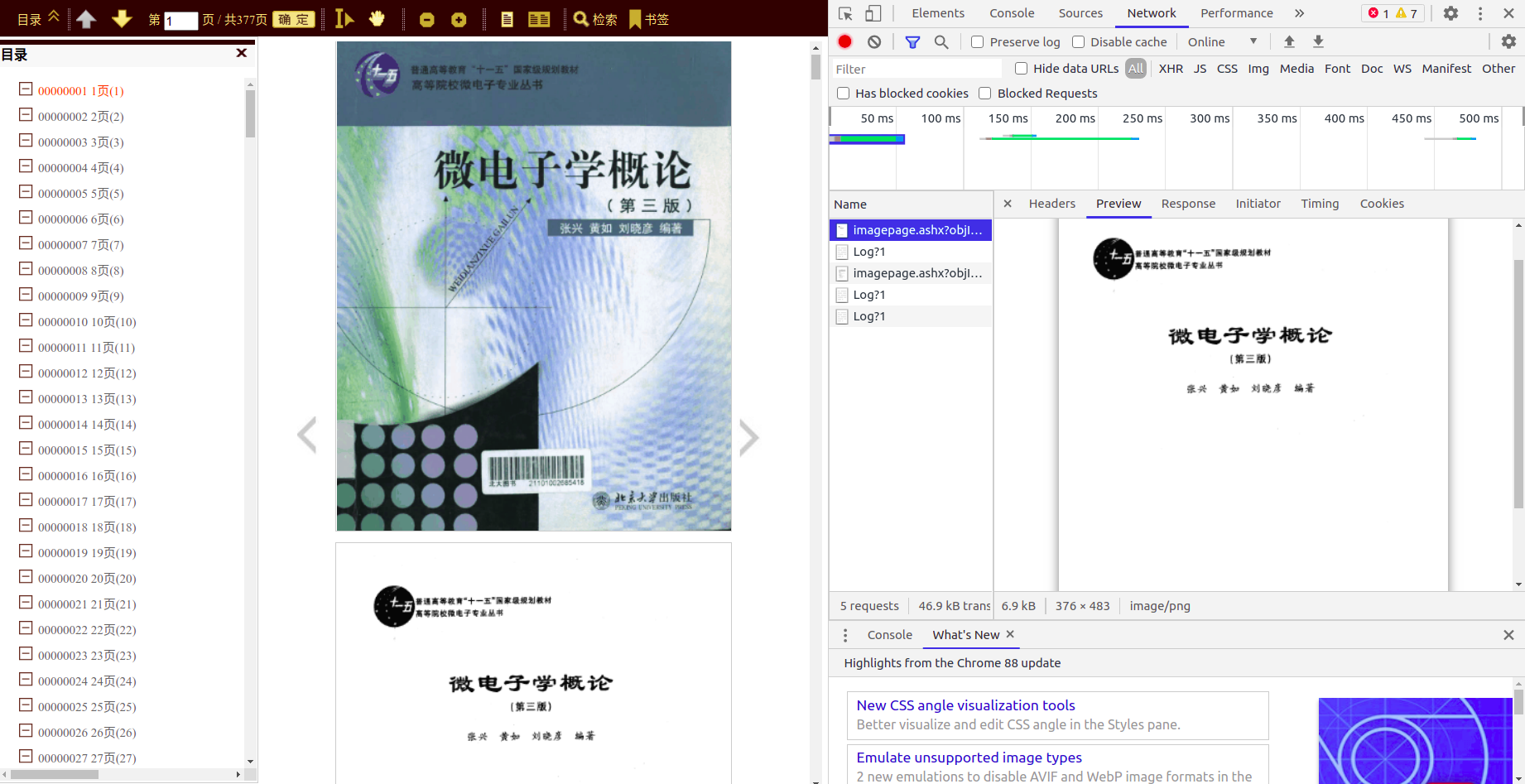Switch to Elements tab
Viewport: 1525px width, 784px height.
938,13
